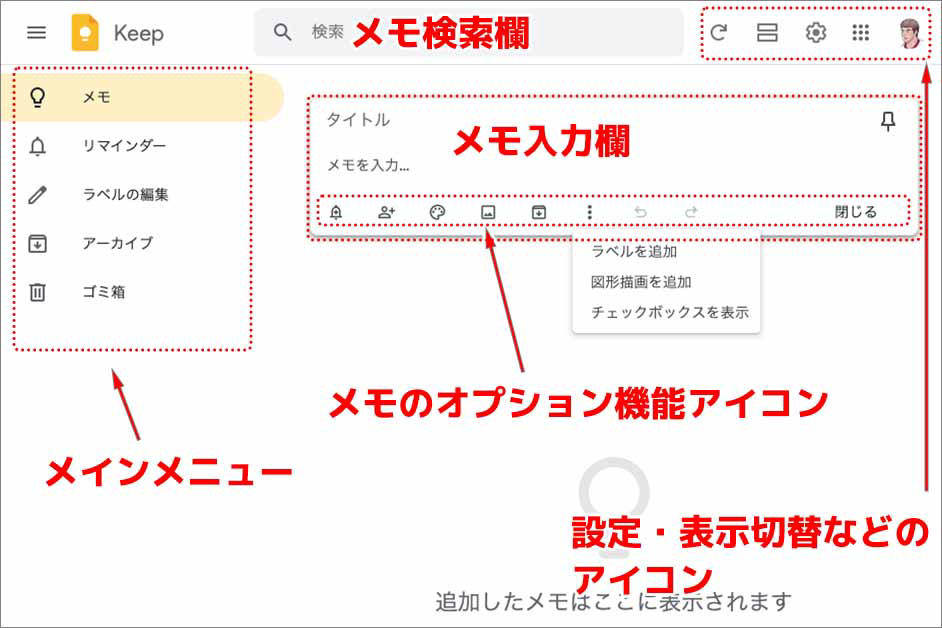Image resolution: width=942 pixels, height=628 pixels.
Task: Click the 閉じる button
Action: 855,212
